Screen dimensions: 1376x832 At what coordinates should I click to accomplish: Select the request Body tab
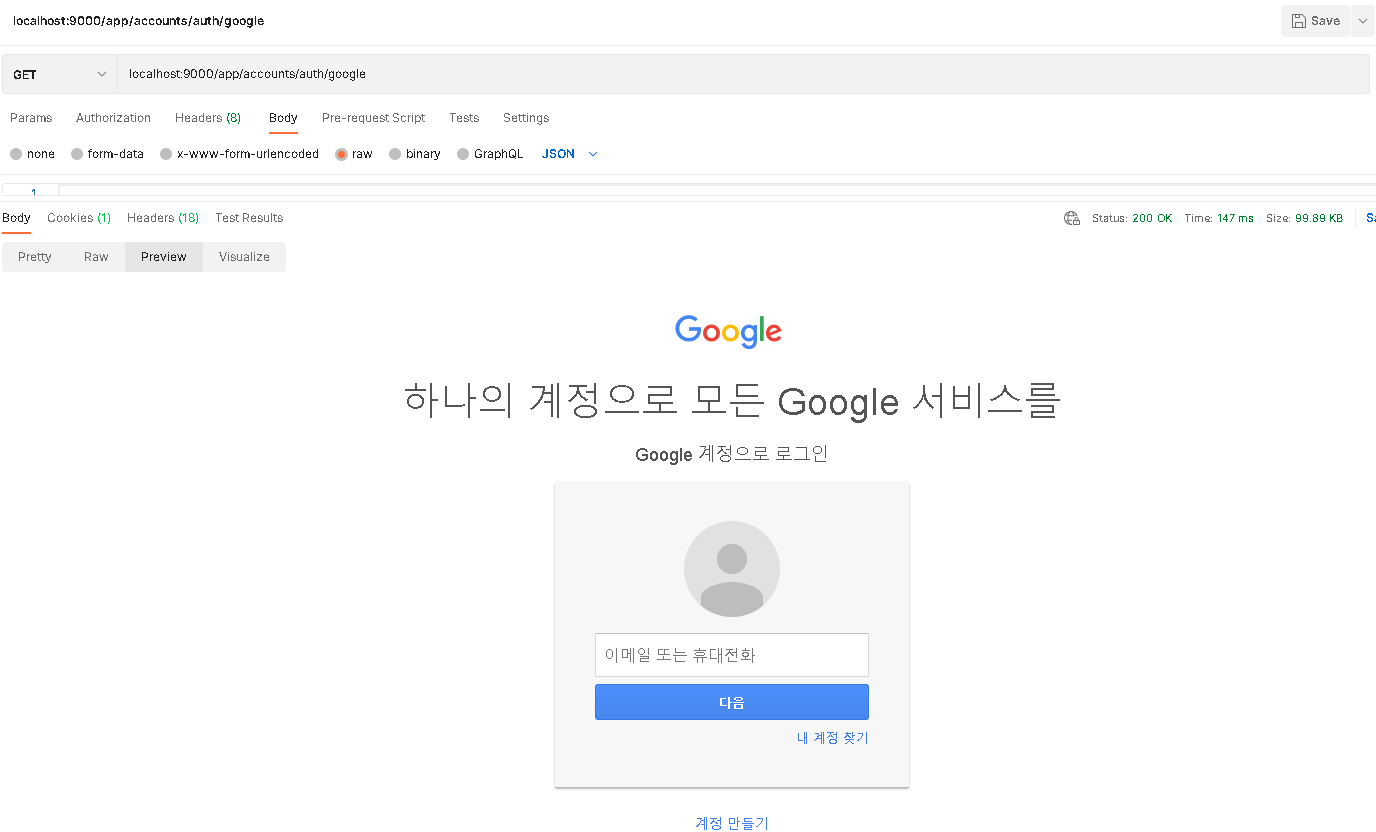pyautogui.click(x=283, y=118)
